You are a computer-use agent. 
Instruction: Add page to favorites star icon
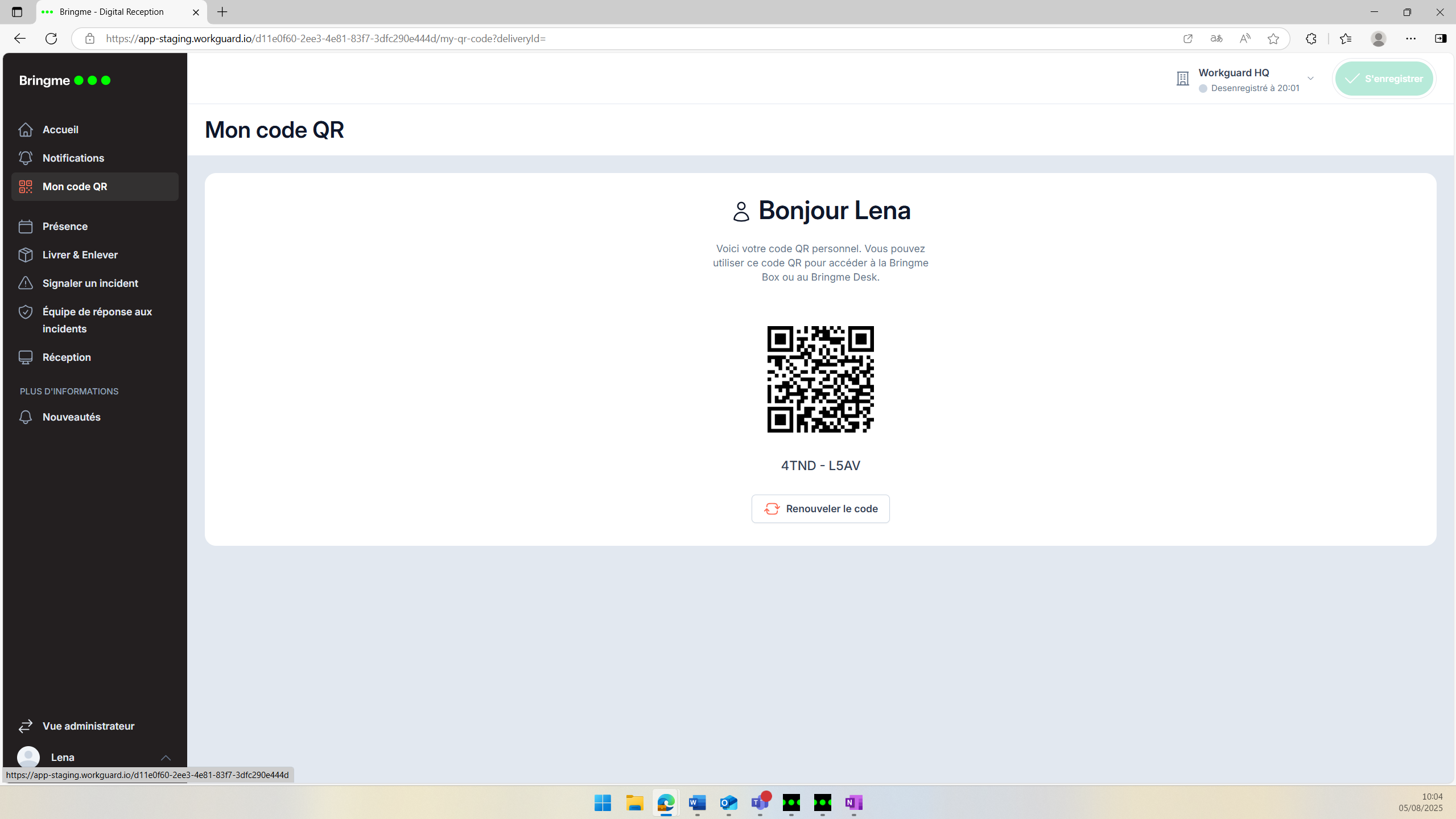1273,39
